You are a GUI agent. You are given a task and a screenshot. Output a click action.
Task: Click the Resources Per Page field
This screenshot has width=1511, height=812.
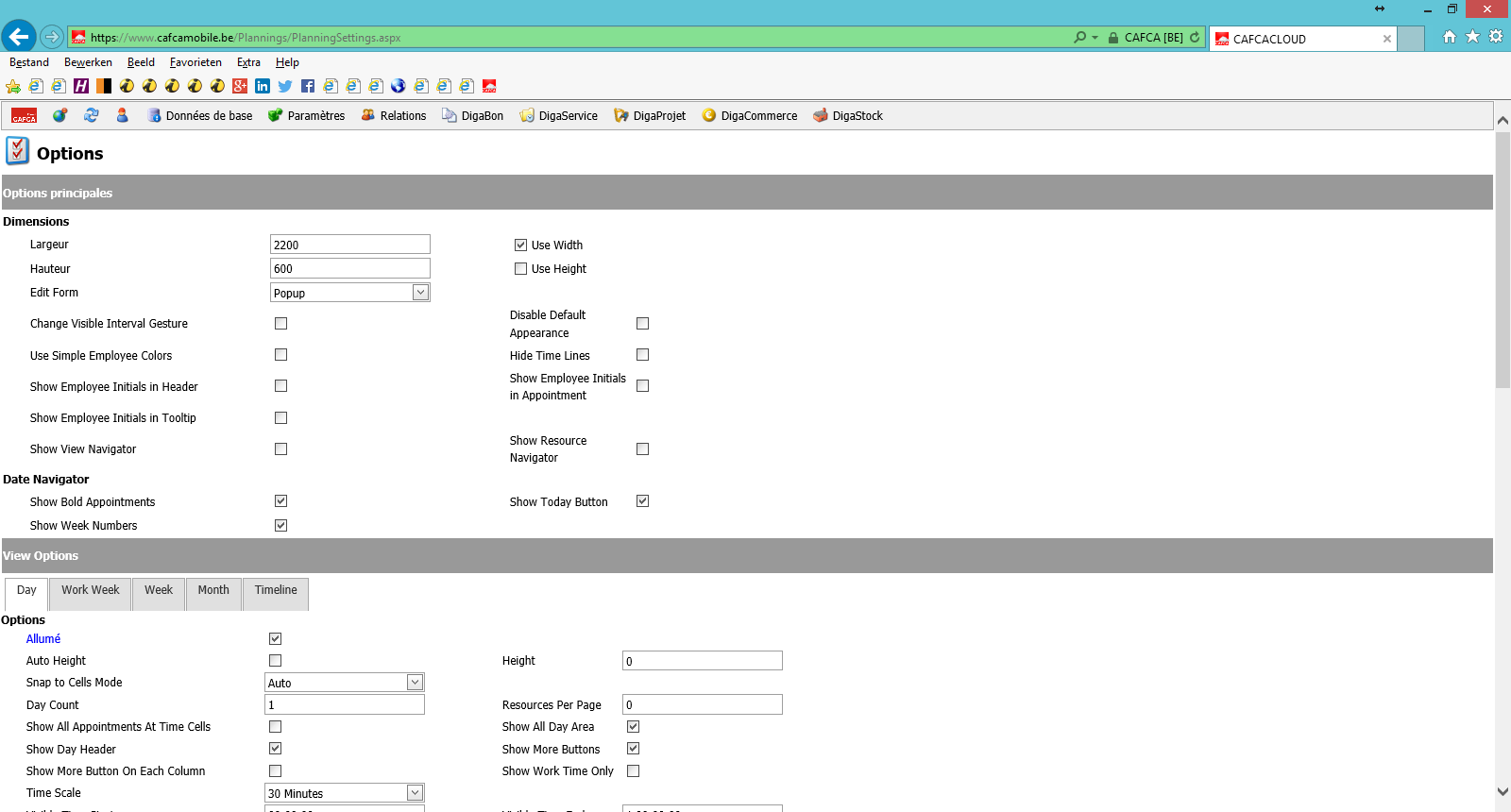click(703, 704)
